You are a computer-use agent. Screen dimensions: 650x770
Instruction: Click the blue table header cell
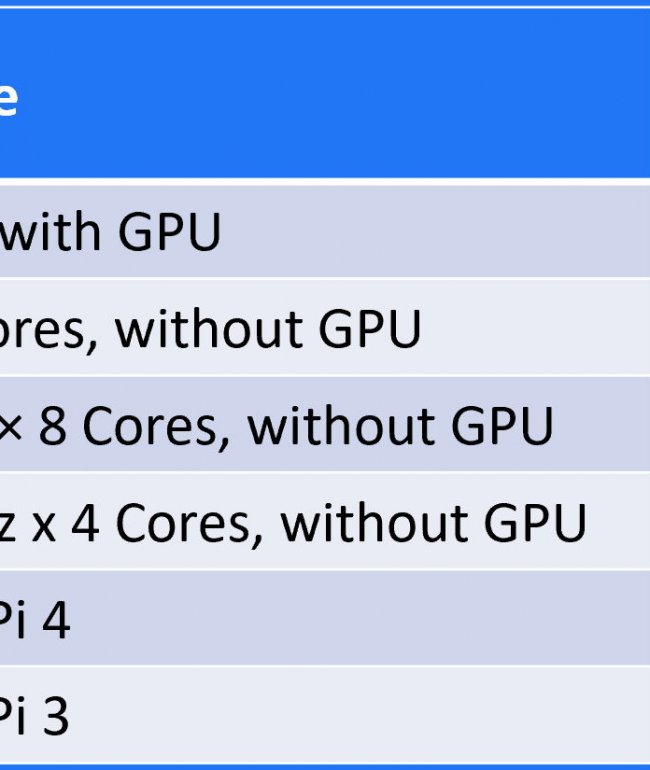coord(325,93)
